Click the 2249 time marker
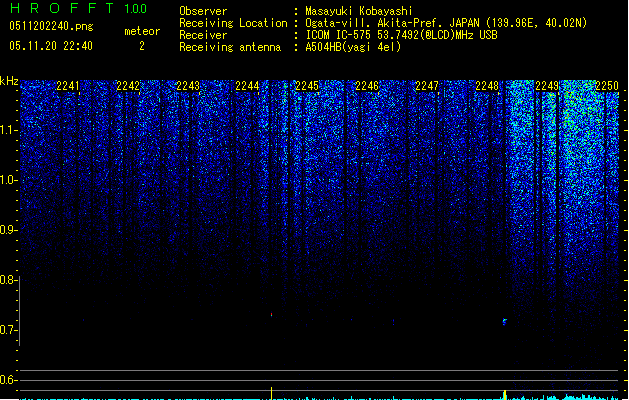This screenshot has width=629, height=400. [547, 85]
